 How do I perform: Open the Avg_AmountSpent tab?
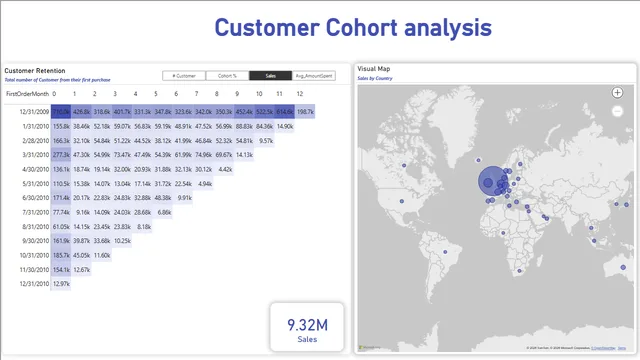pos(314,76)
